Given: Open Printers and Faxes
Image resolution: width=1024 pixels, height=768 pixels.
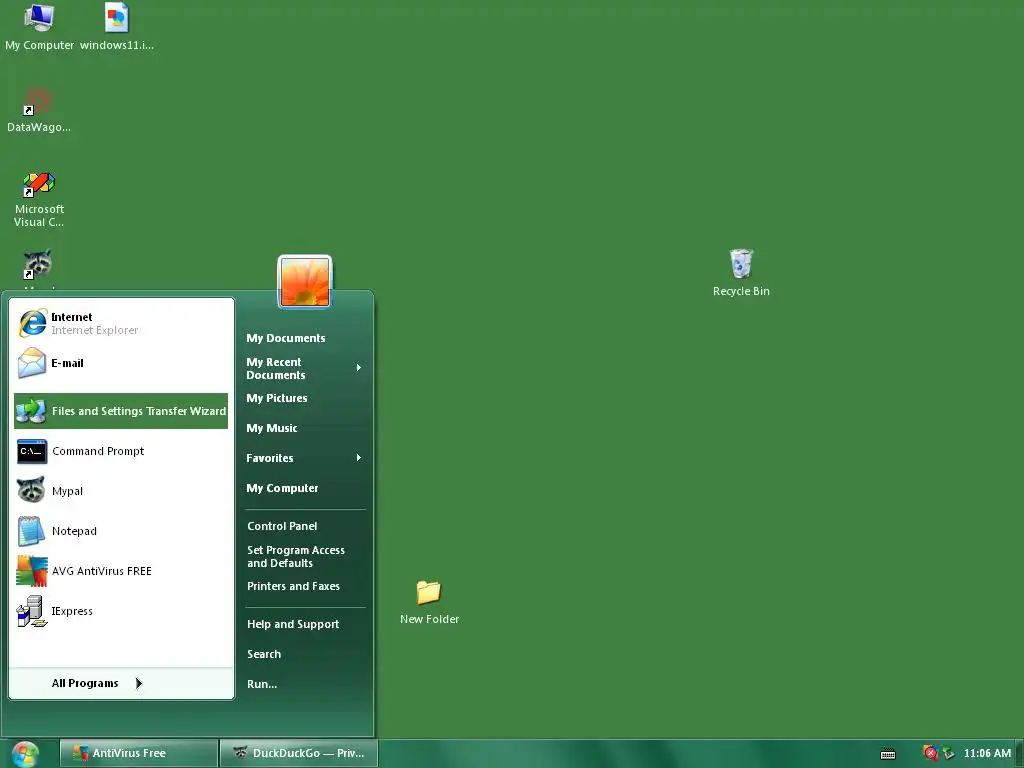Looking at the screenshot, I should tap(293, 586).
